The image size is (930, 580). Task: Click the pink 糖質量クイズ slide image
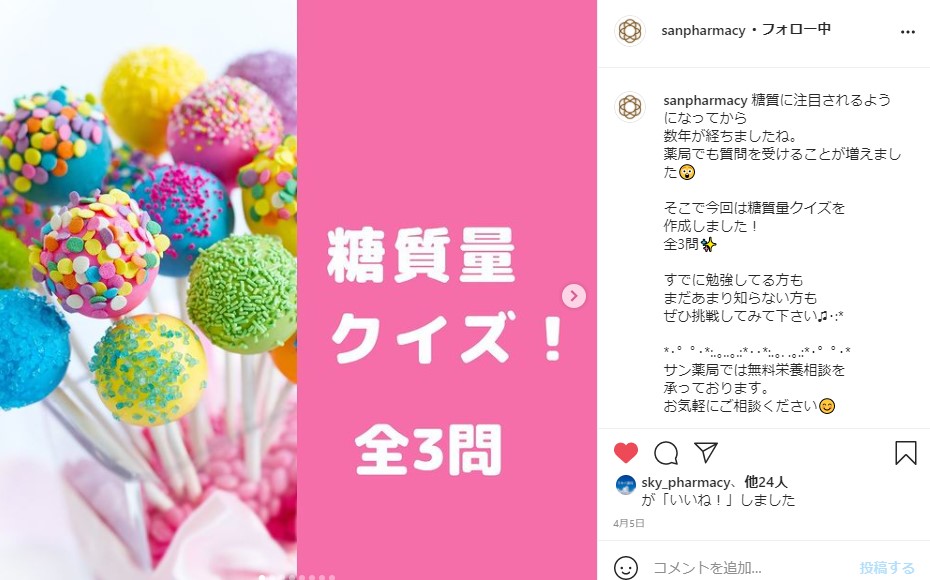447,290
